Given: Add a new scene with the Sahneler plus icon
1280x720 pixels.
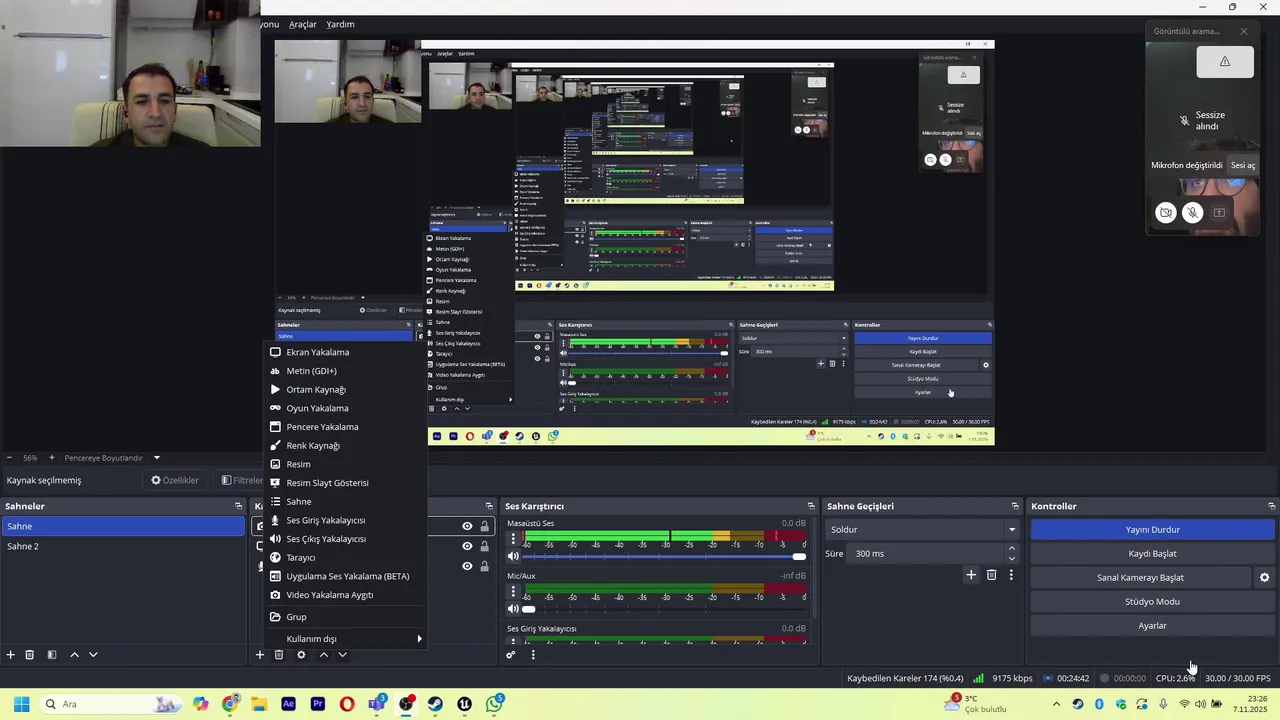Looking at the screenshot, I should (x=11, y=655).
